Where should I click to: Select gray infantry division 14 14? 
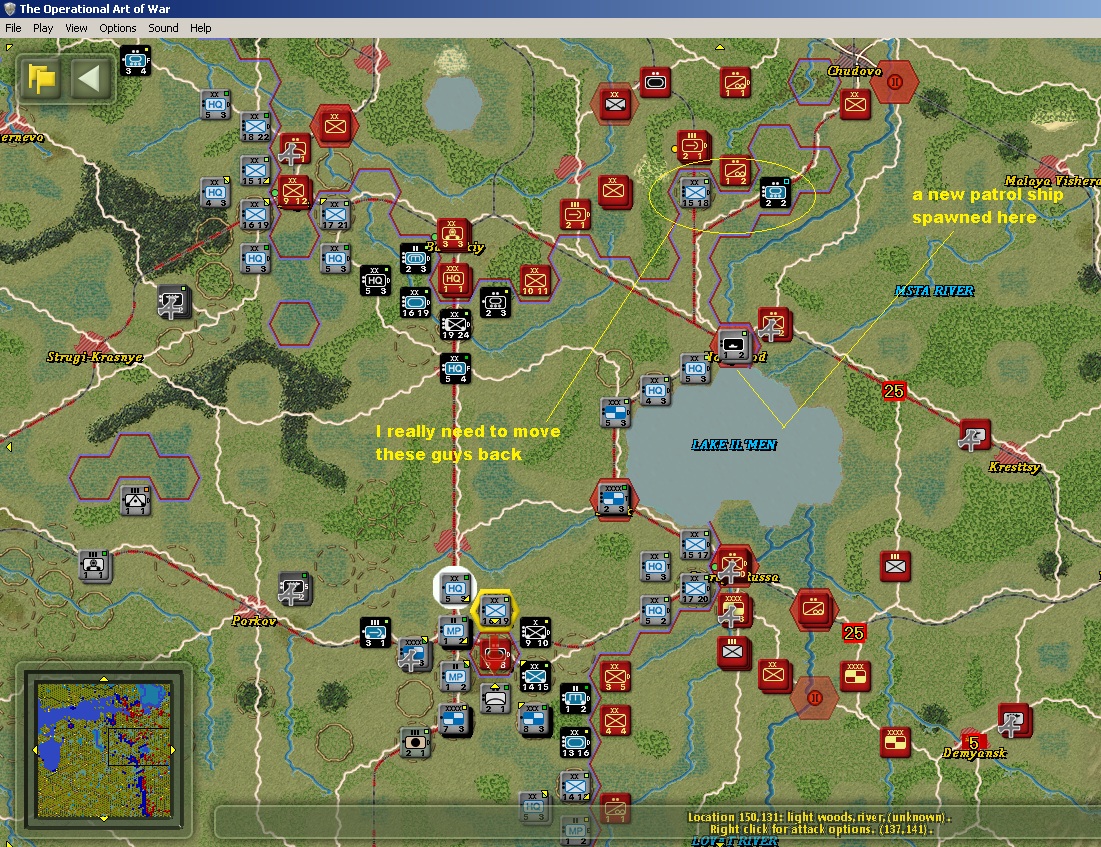pos(575,787)
